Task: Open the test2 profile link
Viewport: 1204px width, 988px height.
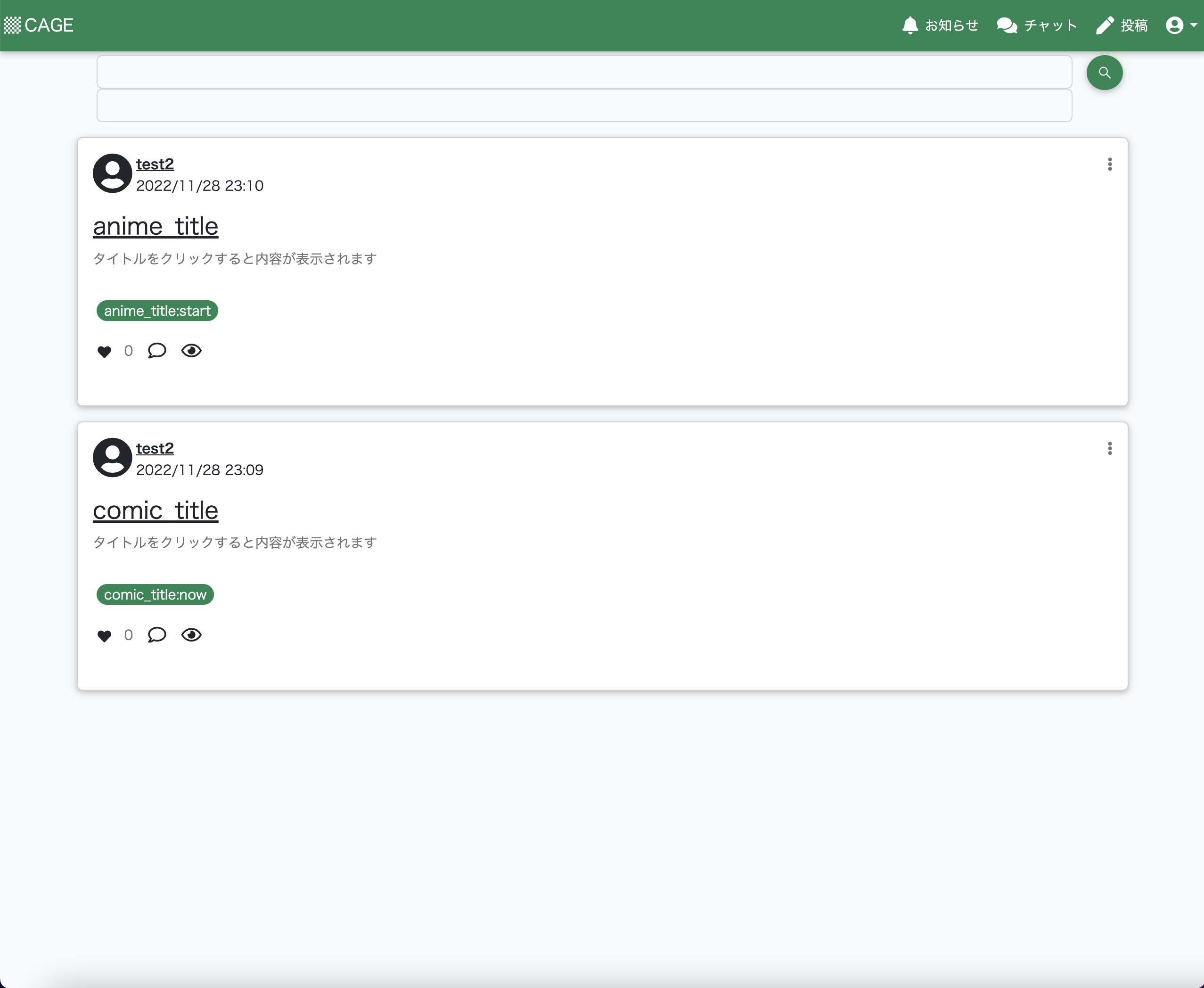Action: click(154, 164)
